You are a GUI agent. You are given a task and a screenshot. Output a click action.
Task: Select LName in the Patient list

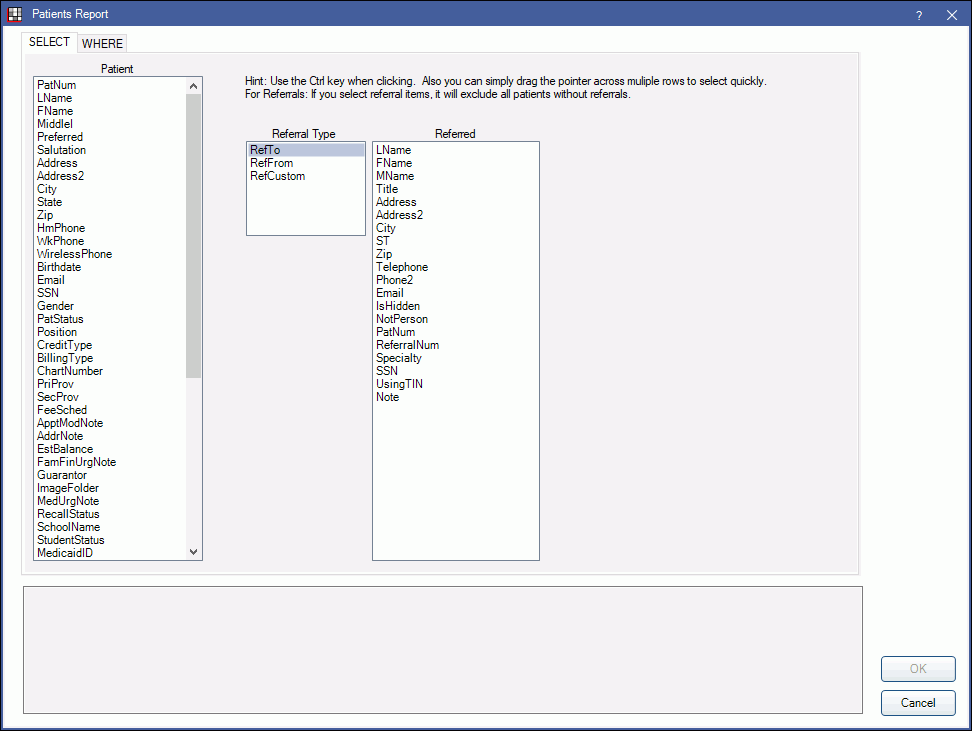(110, 98)
